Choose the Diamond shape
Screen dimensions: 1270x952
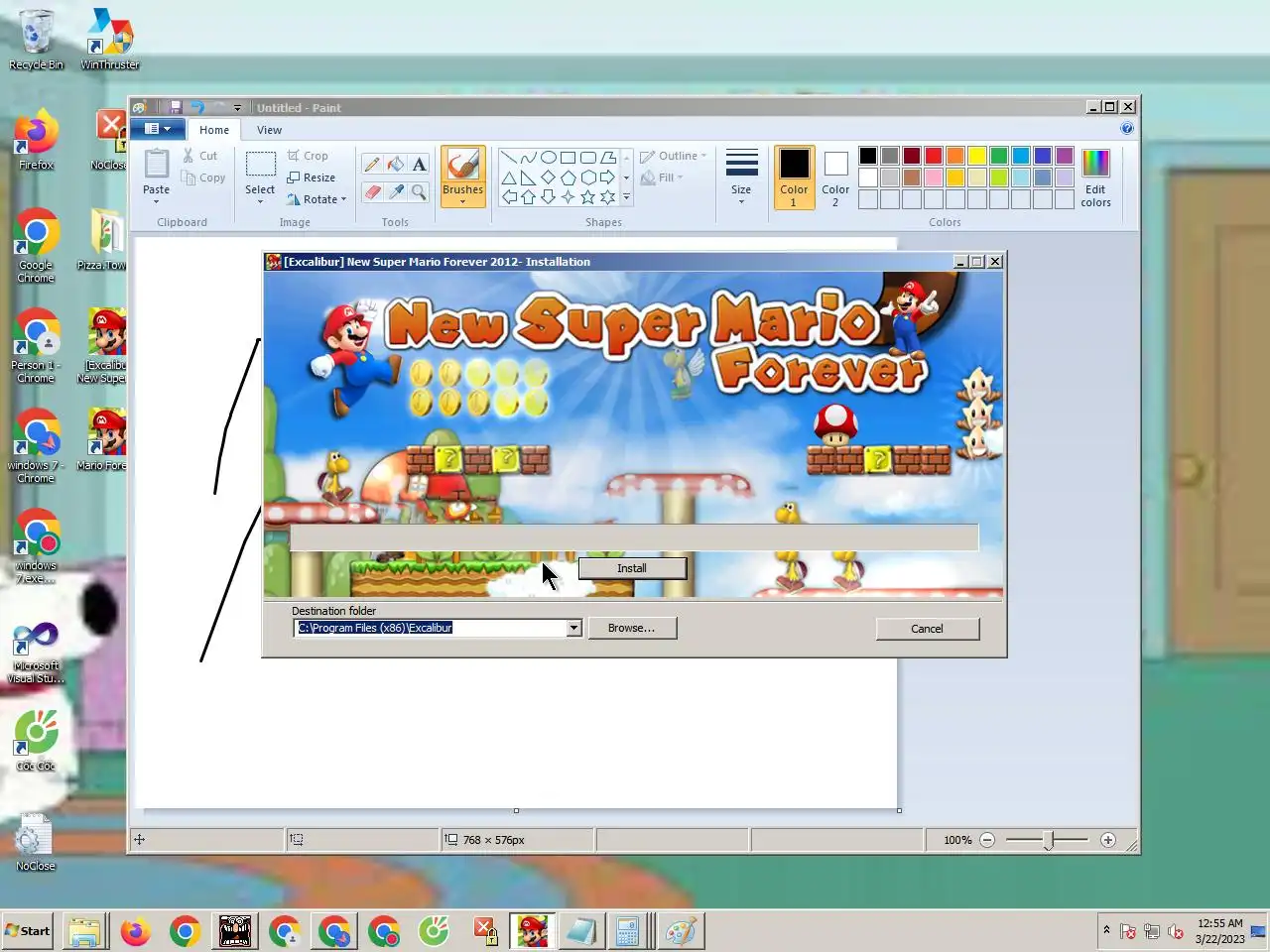point(548,178)
